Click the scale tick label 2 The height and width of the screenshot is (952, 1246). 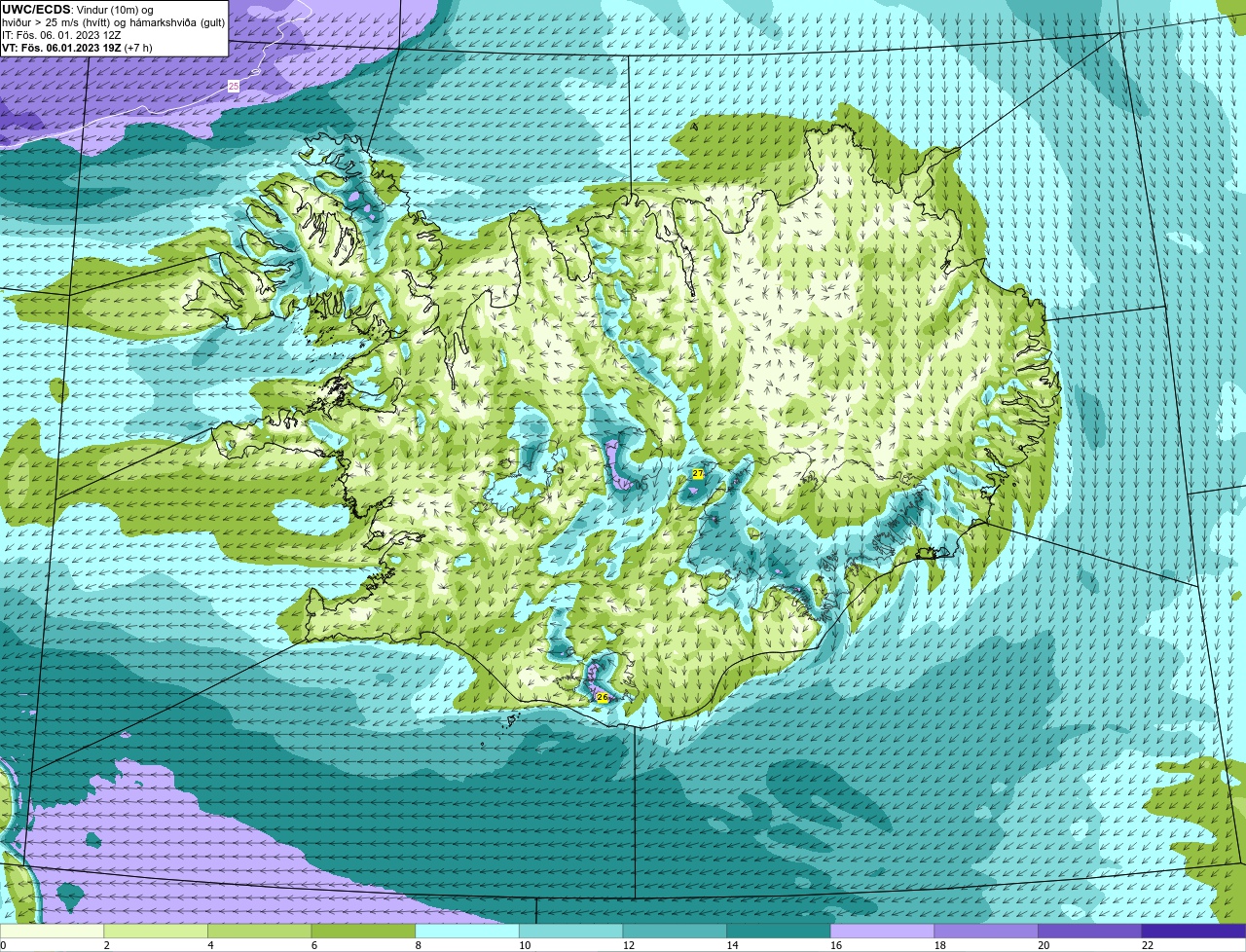pos(106,945)
